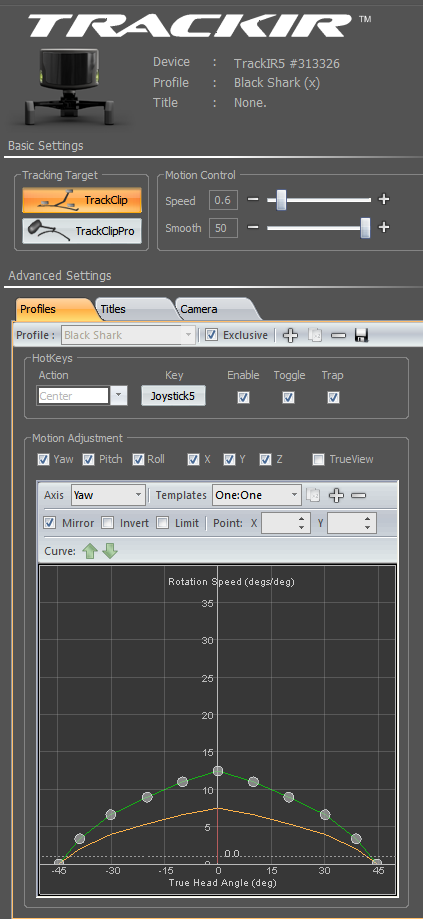Click the TrackIR camera device image
This screenshot has height=919, width=423.
point(69,86)
